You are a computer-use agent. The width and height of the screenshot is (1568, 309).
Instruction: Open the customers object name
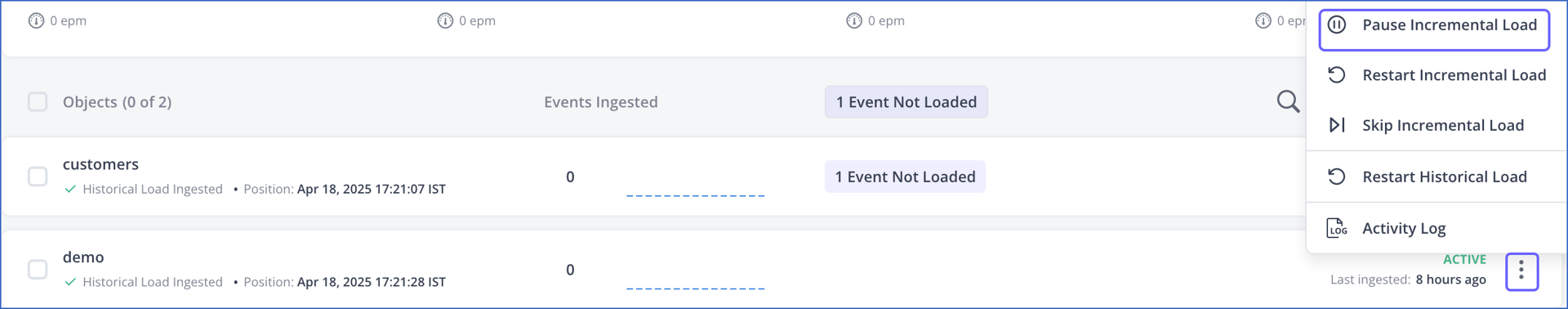pyautogui.click(x=100, y=164)
